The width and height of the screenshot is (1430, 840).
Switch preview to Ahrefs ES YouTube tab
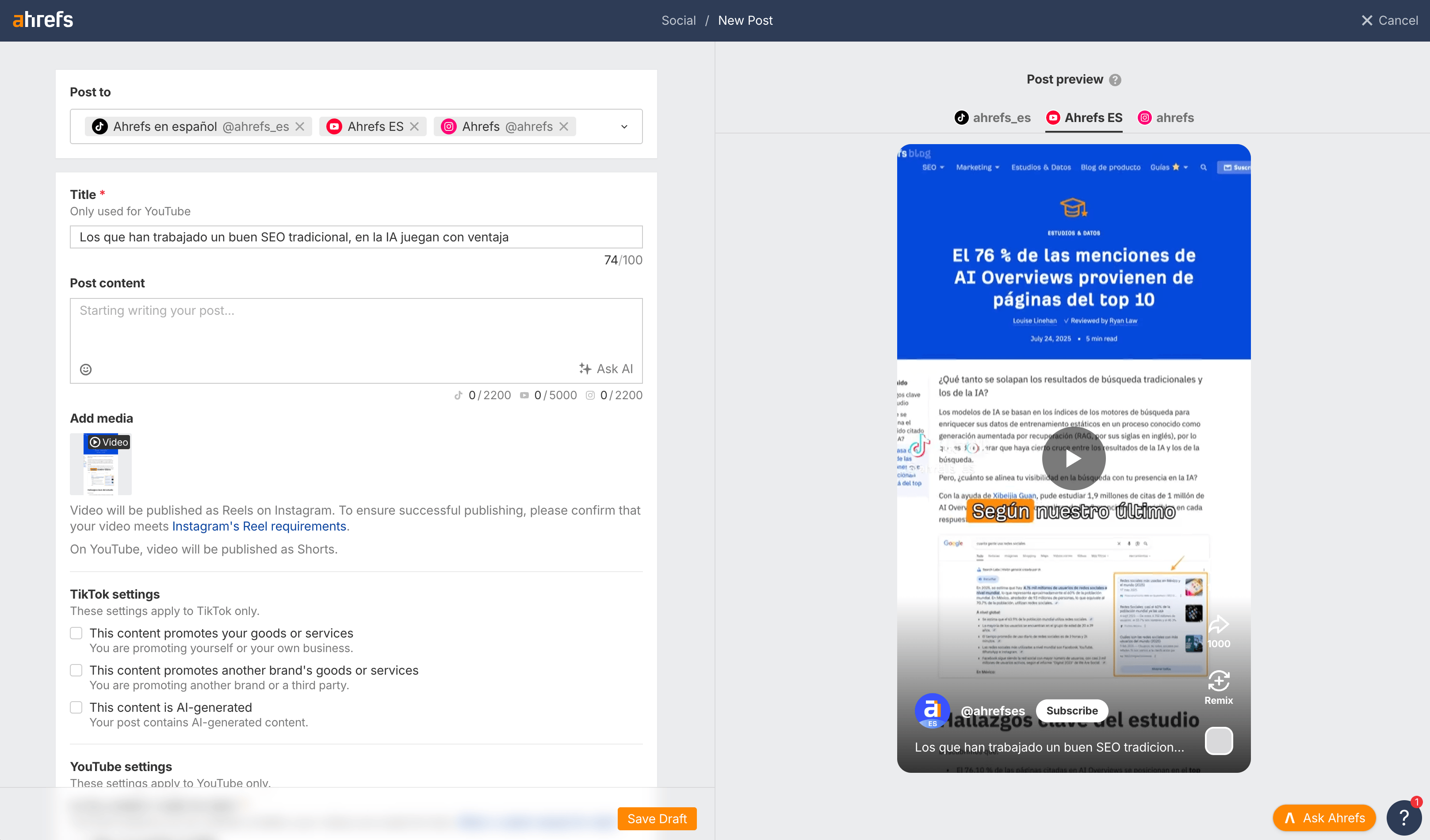pos(1084,118)
